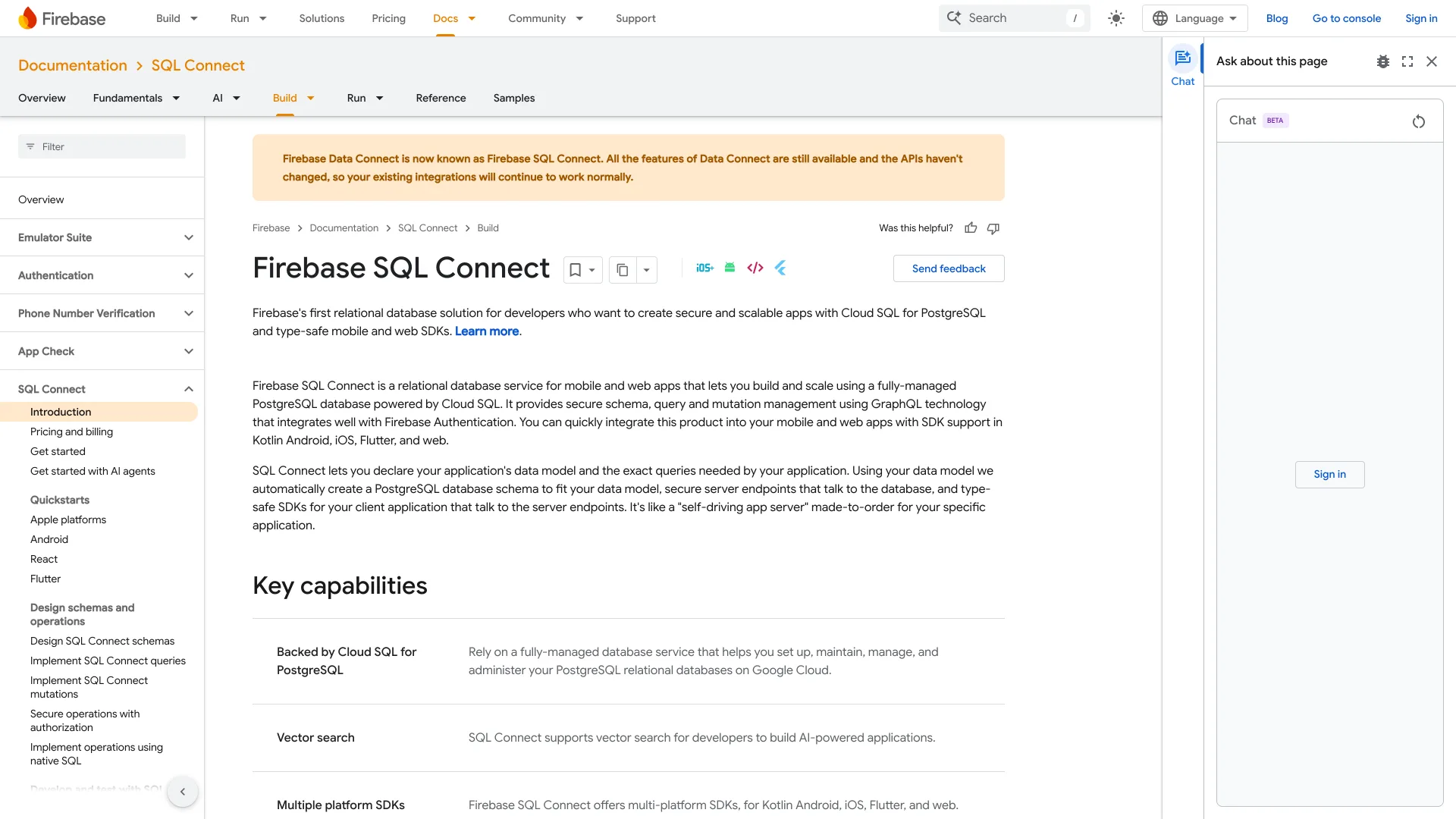The width and height of the screenshot is (1456, 819).
Task: Open the bookmark dropdown arrow
Action: point(592,270)
